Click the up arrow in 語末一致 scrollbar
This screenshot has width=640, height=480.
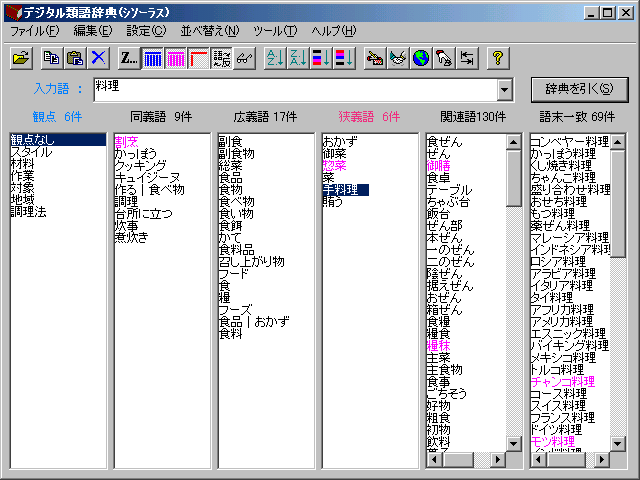(x=618, y=142)
